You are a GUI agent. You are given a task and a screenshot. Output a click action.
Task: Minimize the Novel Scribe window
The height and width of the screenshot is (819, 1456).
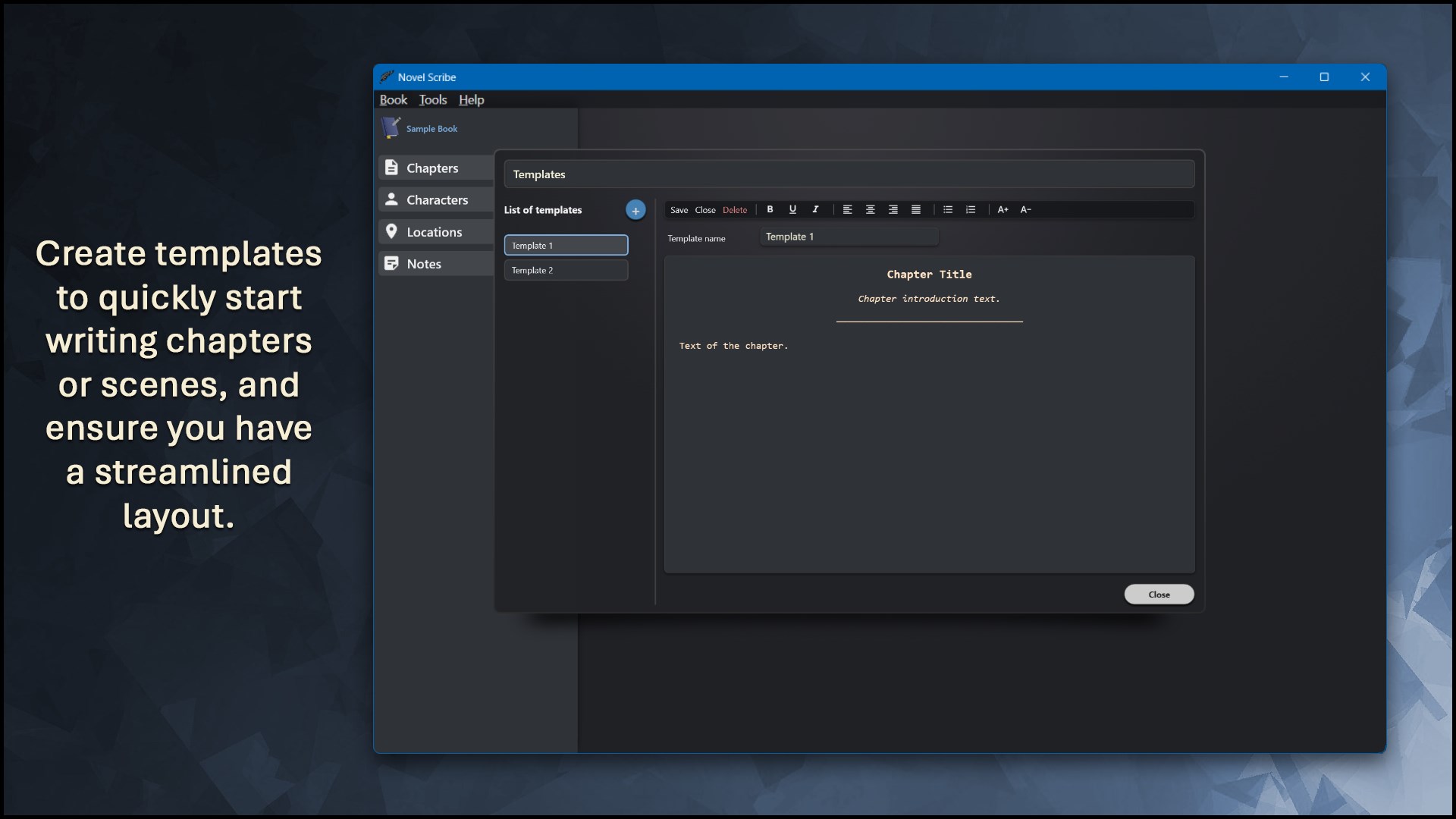click(1284, 77)
